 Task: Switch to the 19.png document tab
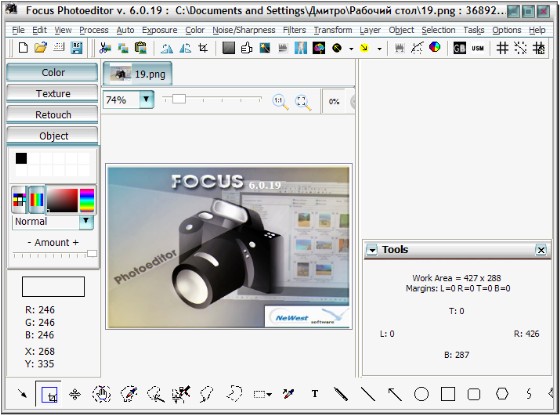coord(138,74)
